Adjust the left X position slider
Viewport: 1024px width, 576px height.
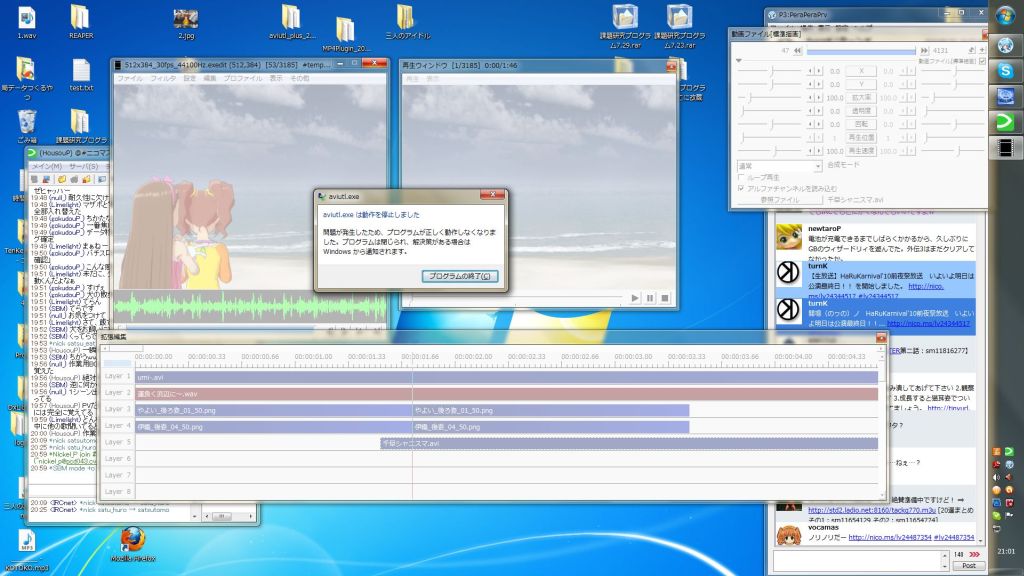click(x=771, y=71)
